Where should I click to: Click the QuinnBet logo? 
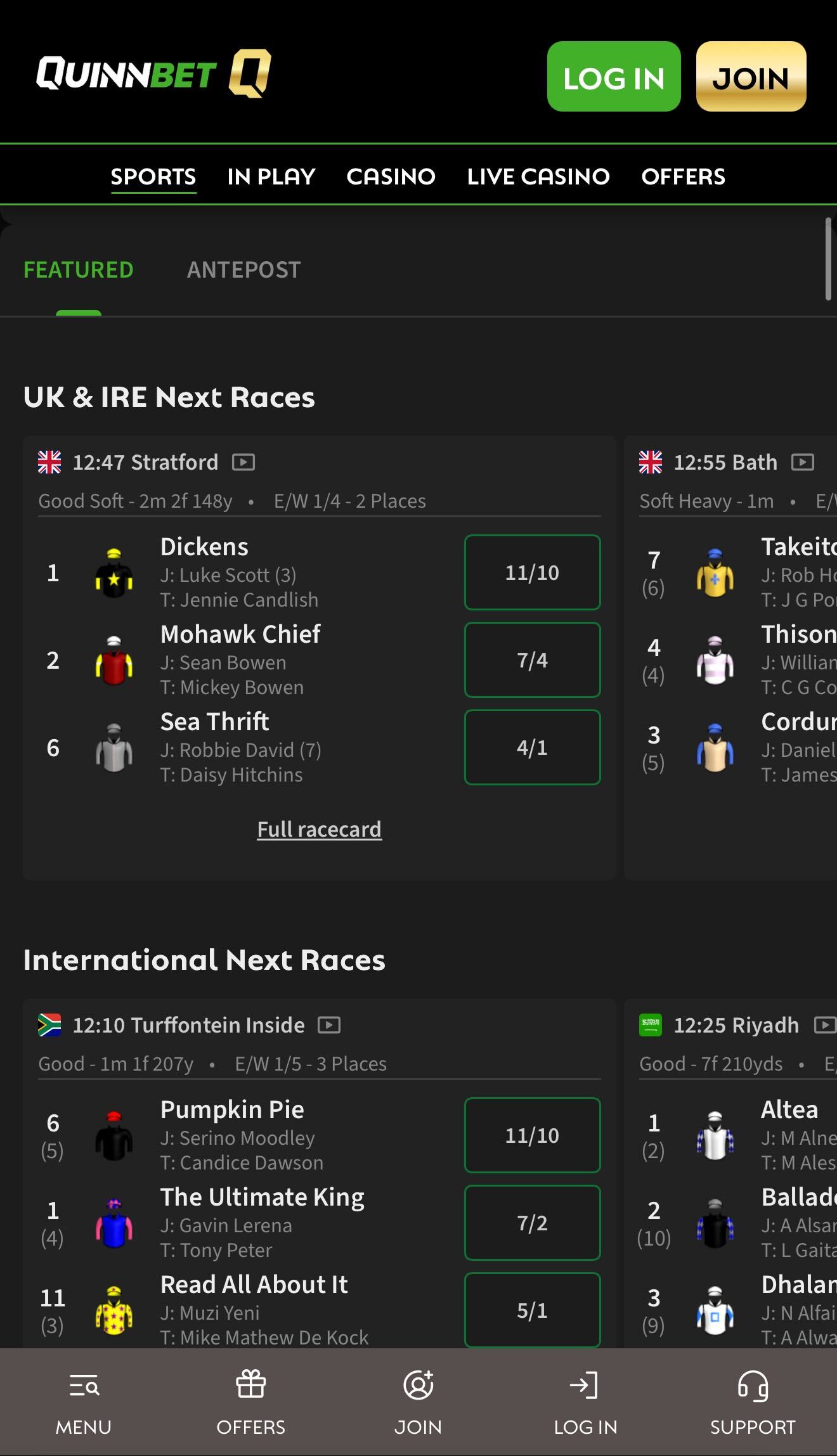tap(154, 74)
